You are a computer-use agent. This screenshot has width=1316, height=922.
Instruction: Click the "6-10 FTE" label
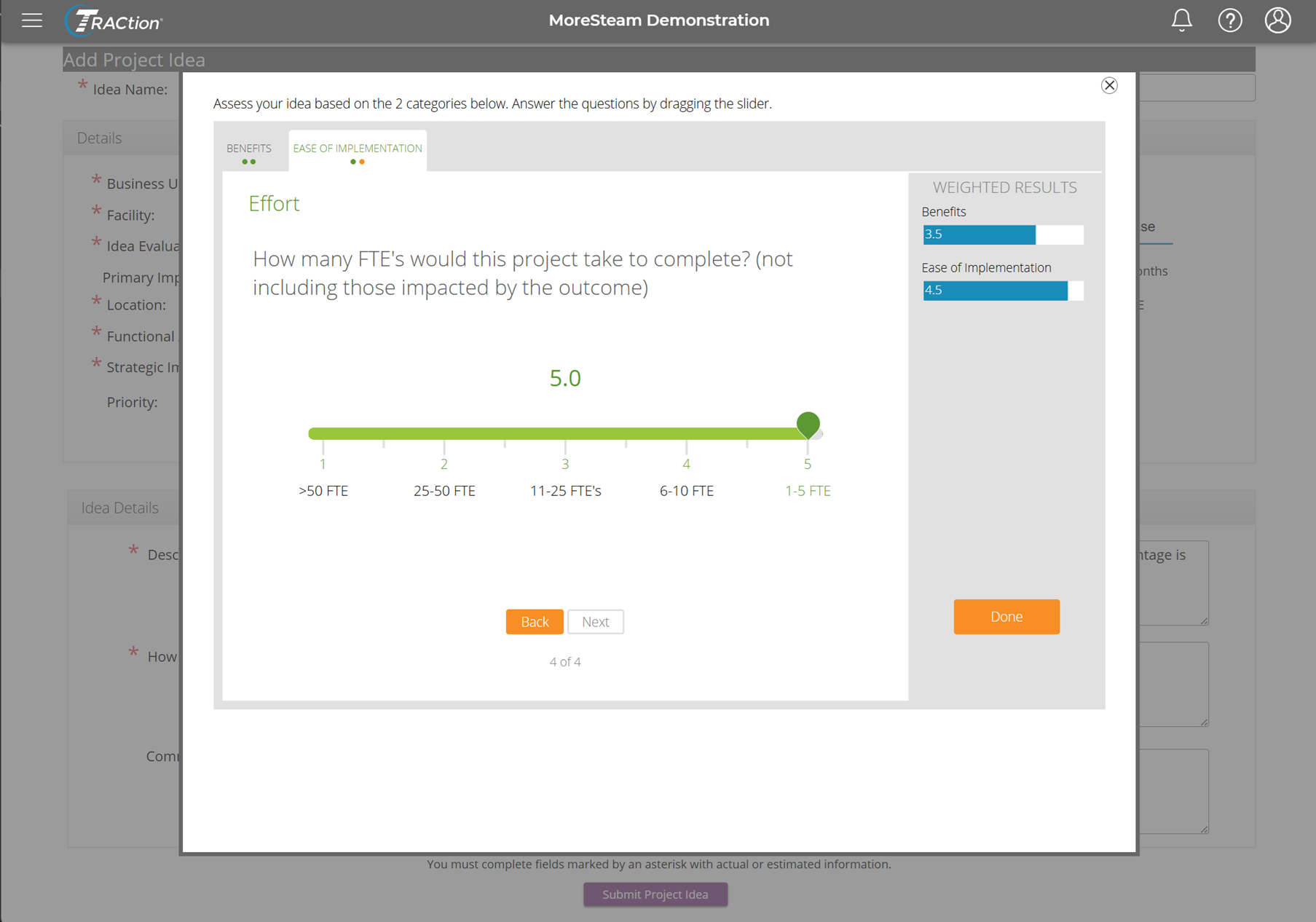click(687, 491)
